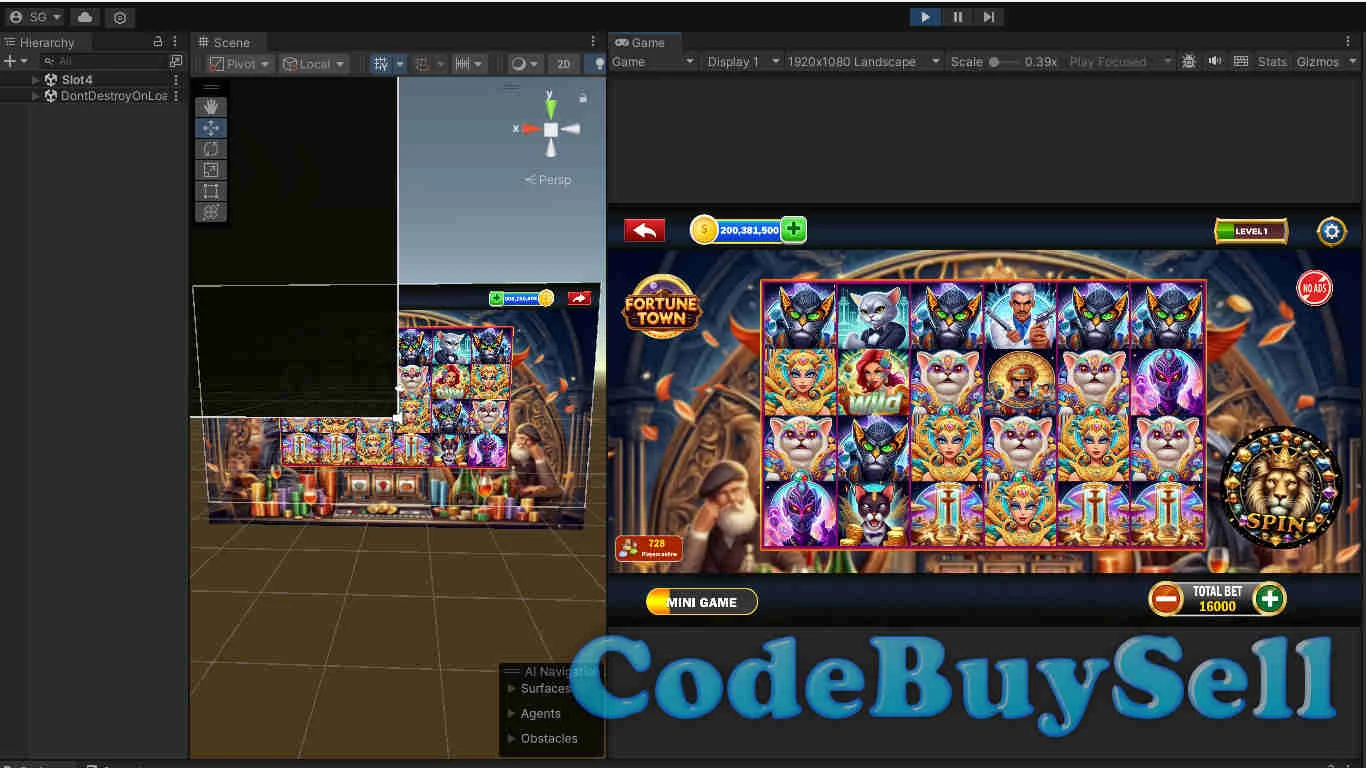Click the Hierarchy search-by-type icon
The width and height of the screenshot is (1366, 768).
(x=176, y=61)
